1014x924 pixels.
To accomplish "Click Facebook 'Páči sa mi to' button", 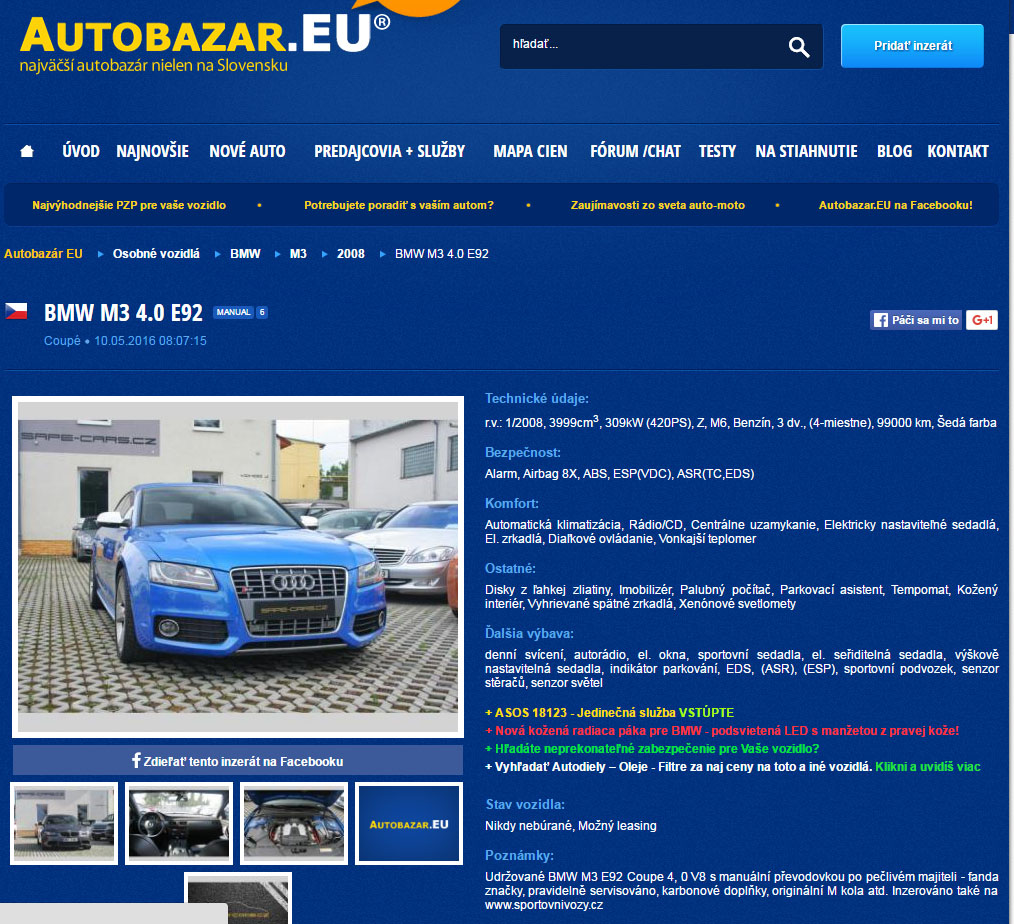I will [916, 320].
